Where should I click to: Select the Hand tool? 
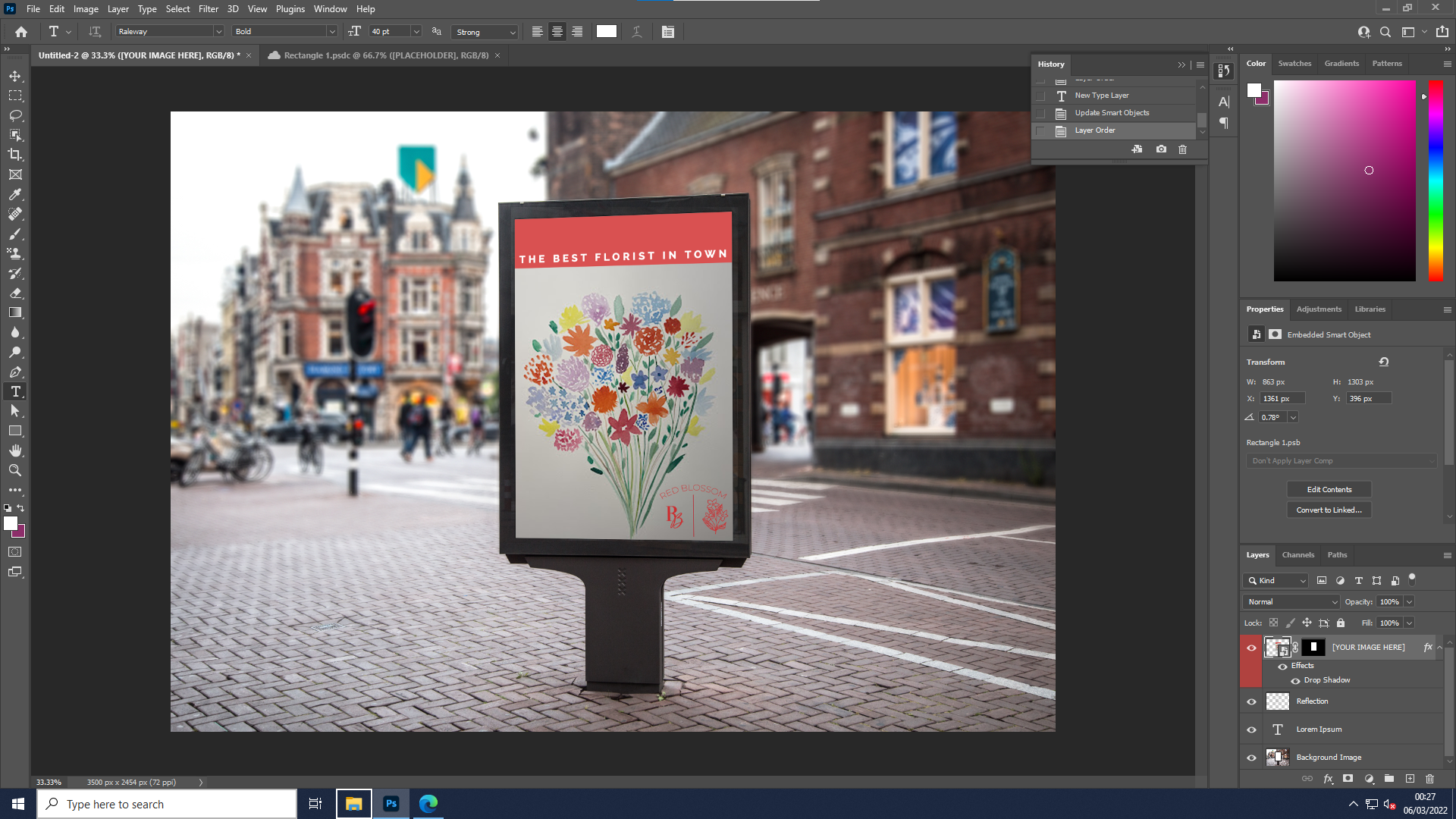tap(15, 450)
